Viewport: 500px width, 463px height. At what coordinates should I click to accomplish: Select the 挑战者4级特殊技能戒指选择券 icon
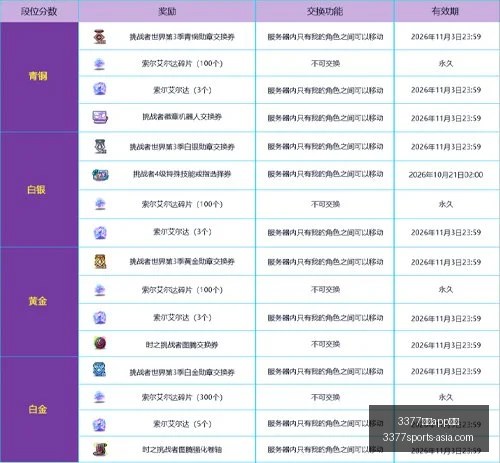pos(100,175)
